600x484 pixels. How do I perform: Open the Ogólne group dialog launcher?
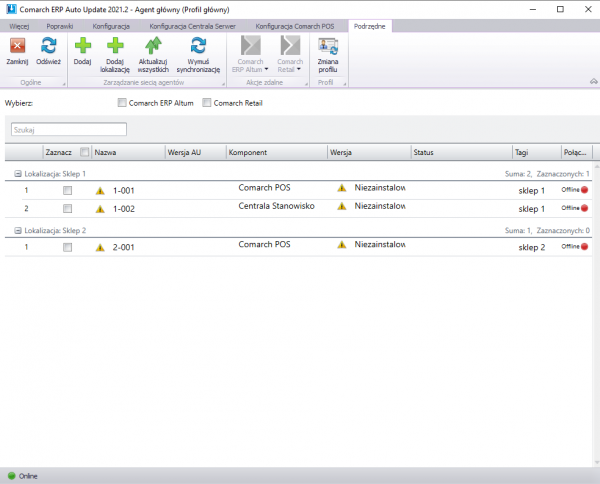[64, 84]
